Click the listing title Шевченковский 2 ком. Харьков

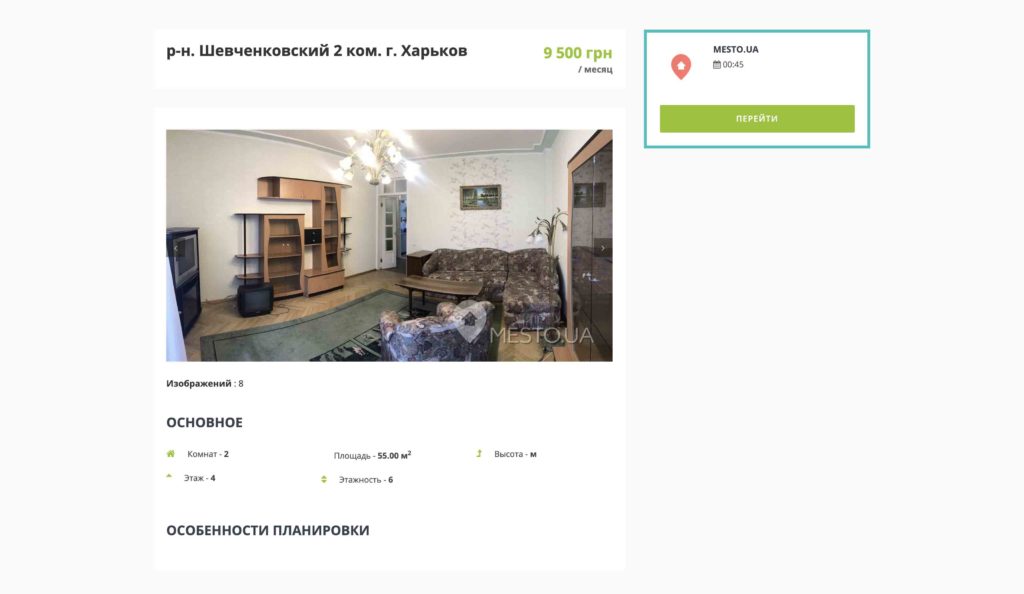click(317, 51)
